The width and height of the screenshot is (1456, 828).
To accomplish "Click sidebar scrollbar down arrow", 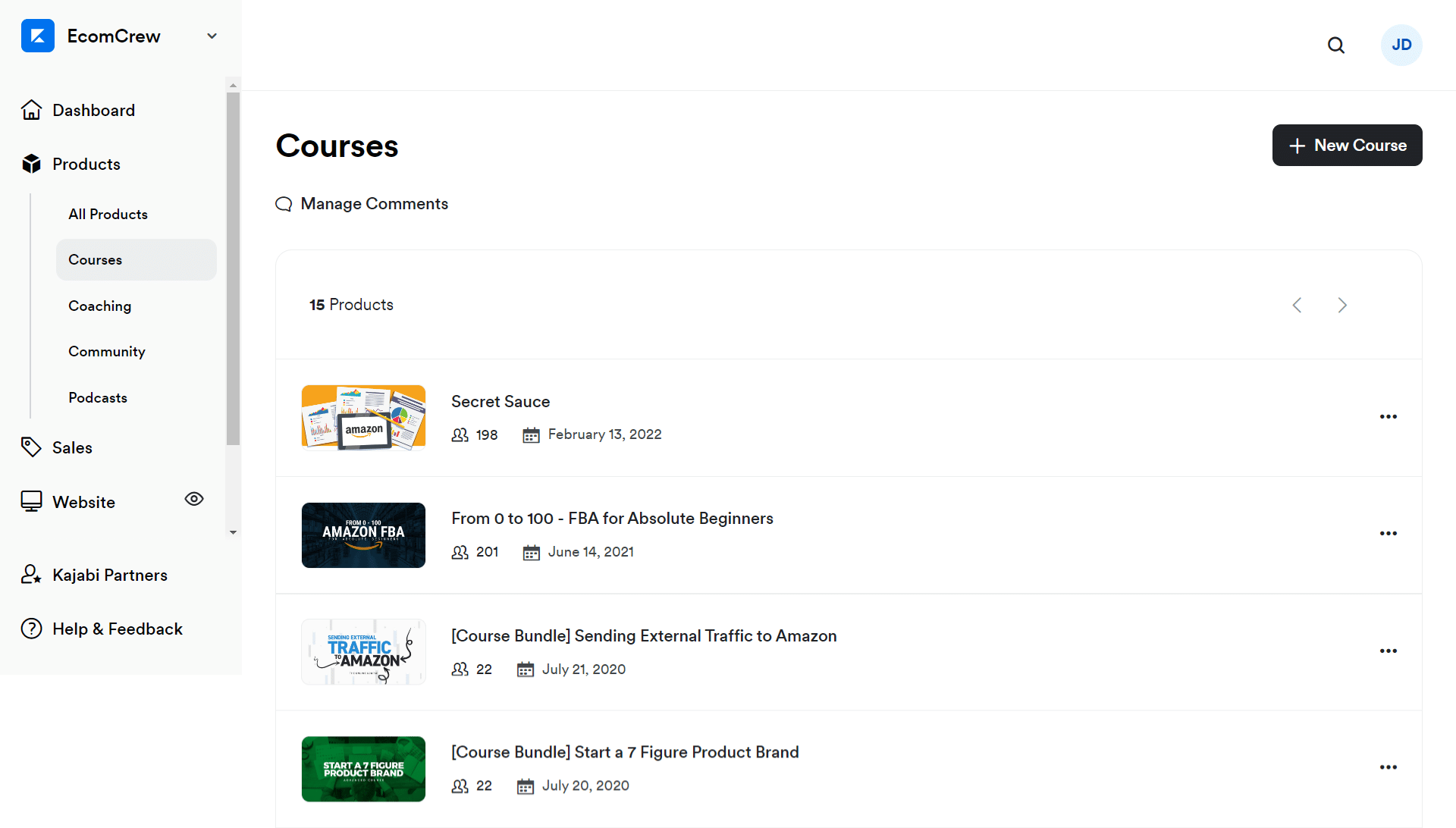I will (233, 532).
